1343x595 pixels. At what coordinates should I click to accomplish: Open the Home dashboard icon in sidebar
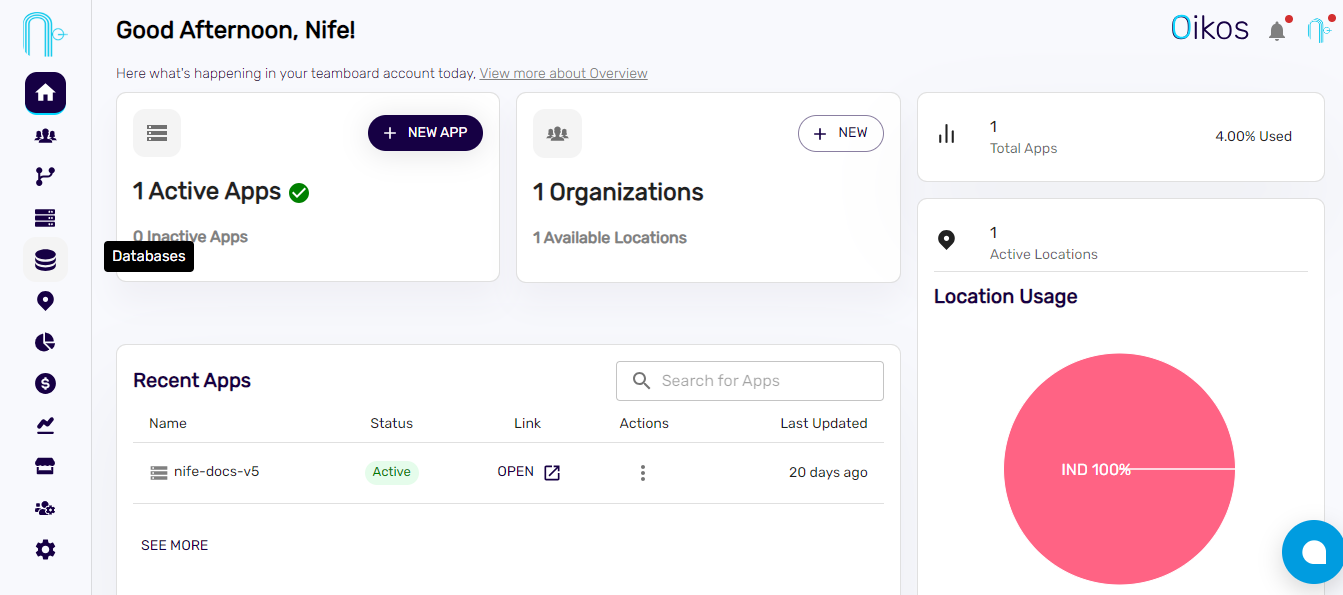pos(45,93)
